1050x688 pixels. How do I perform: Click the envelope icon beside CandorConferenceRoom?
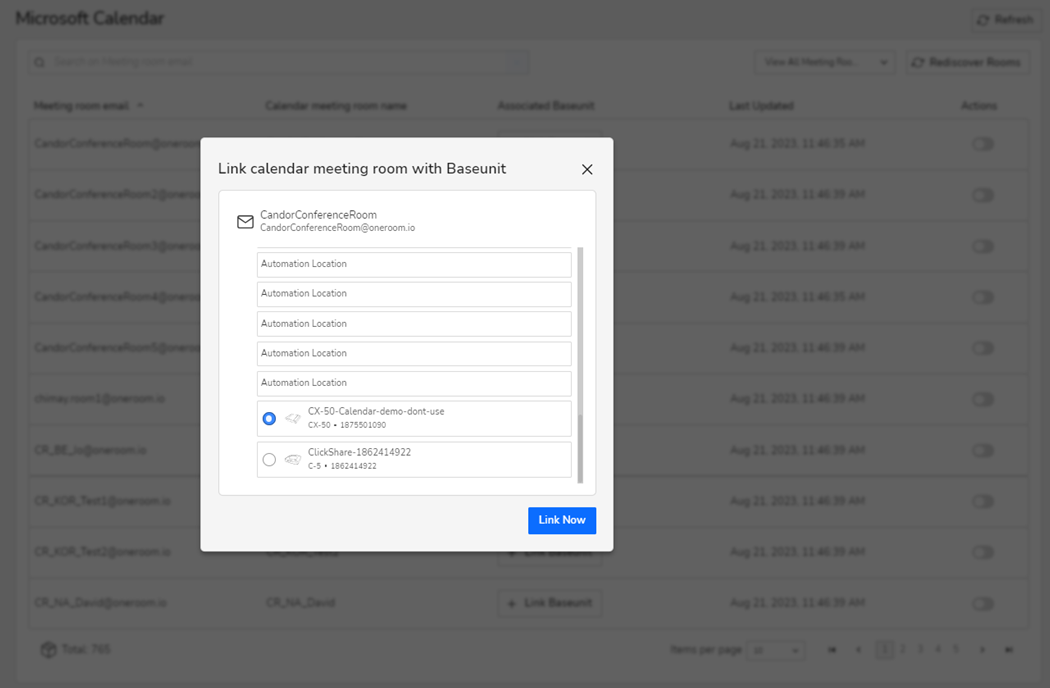[245, 222]
